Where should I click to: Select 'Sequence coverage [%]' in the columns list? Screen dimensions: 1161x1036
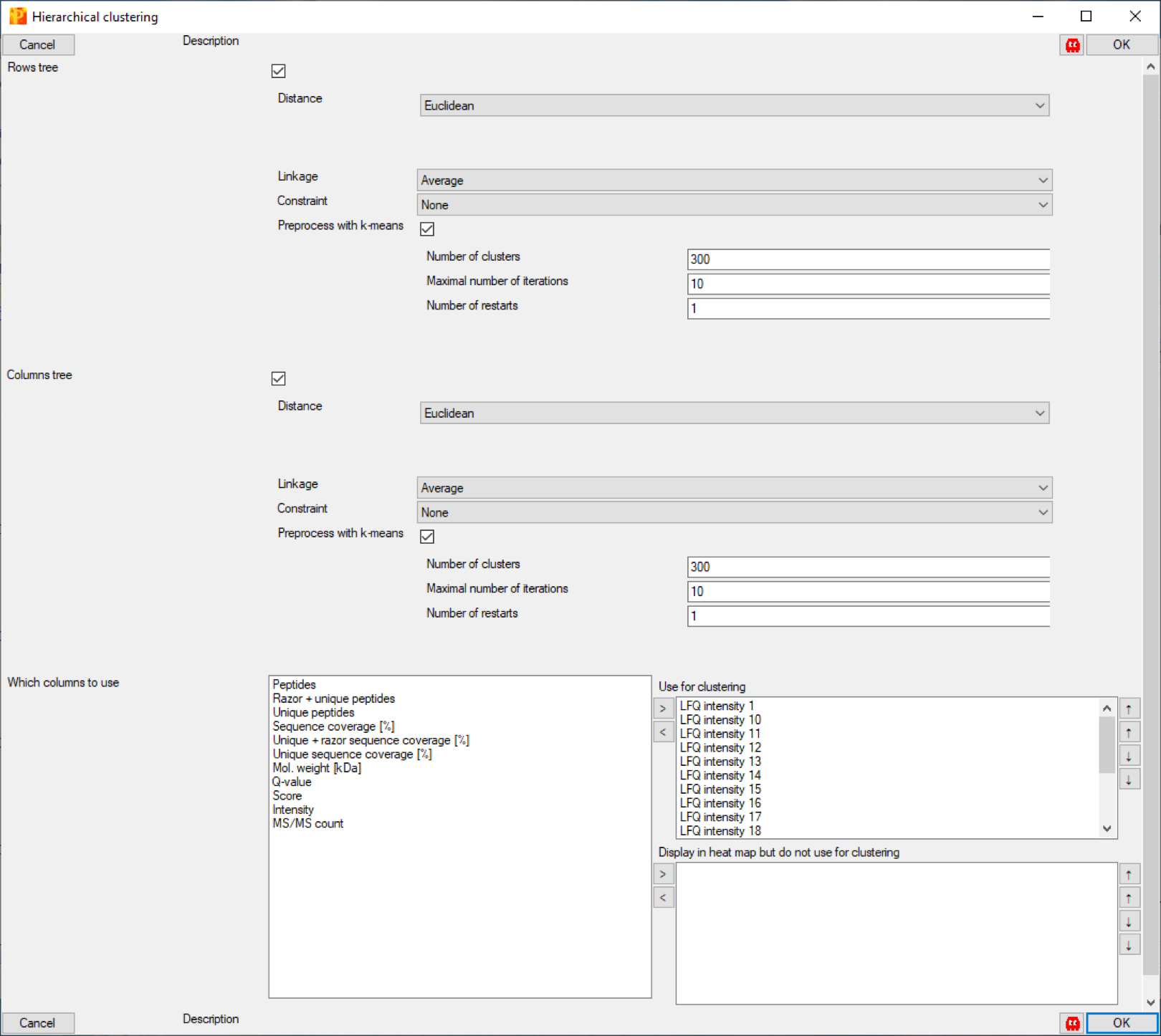[x=333, y=726]
